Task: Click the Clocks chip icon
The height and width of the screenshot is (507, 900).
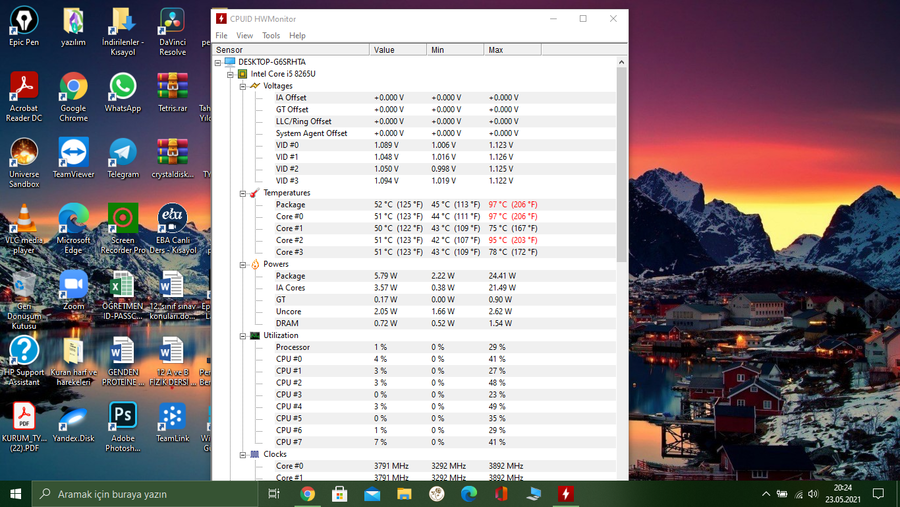Action: pos(255,454)
